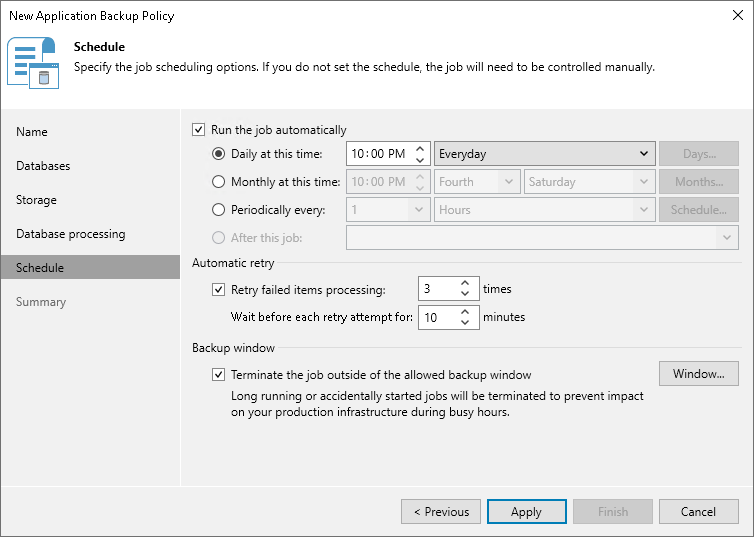The width and height of the screenshot is (754, 537).
Task: Cancel the backup policy wizard
Action: click(x=699, y=512)
